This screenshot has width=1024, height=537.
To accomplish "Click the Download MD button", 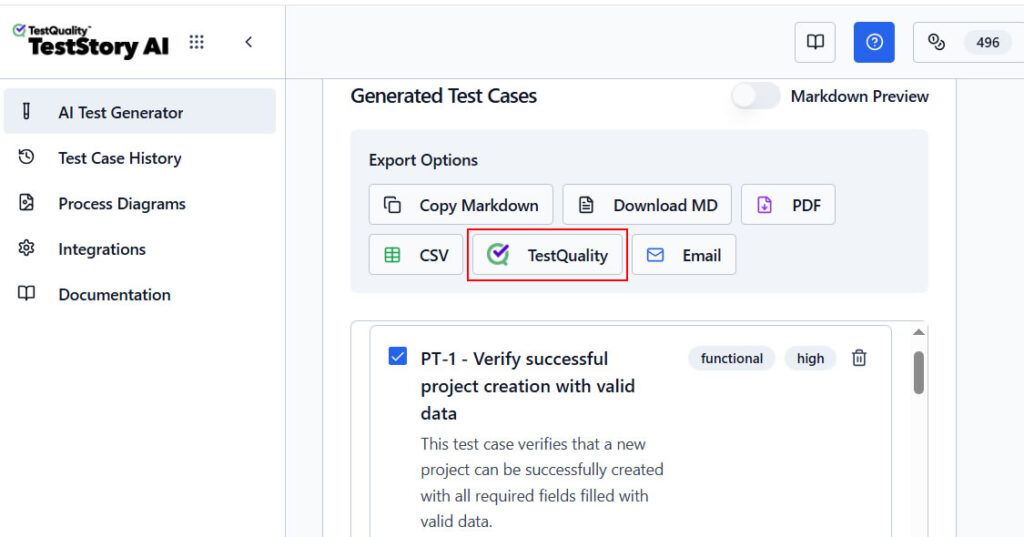I will click(647, 205).
